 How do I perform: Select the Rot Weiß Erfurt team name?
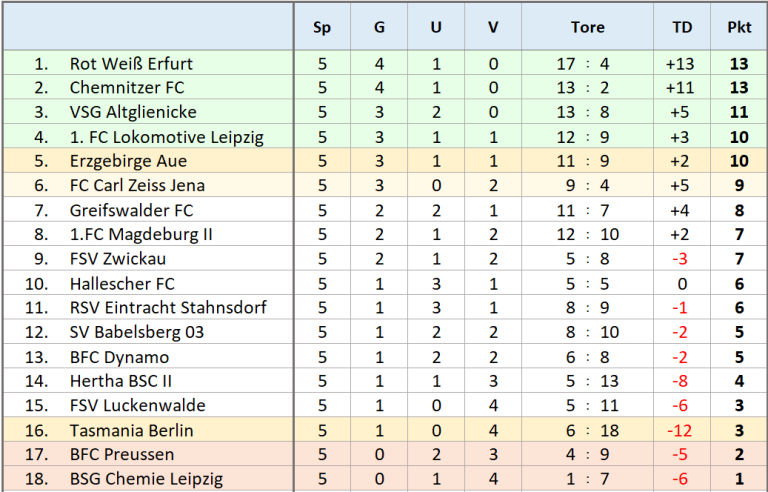coord(131,64)
